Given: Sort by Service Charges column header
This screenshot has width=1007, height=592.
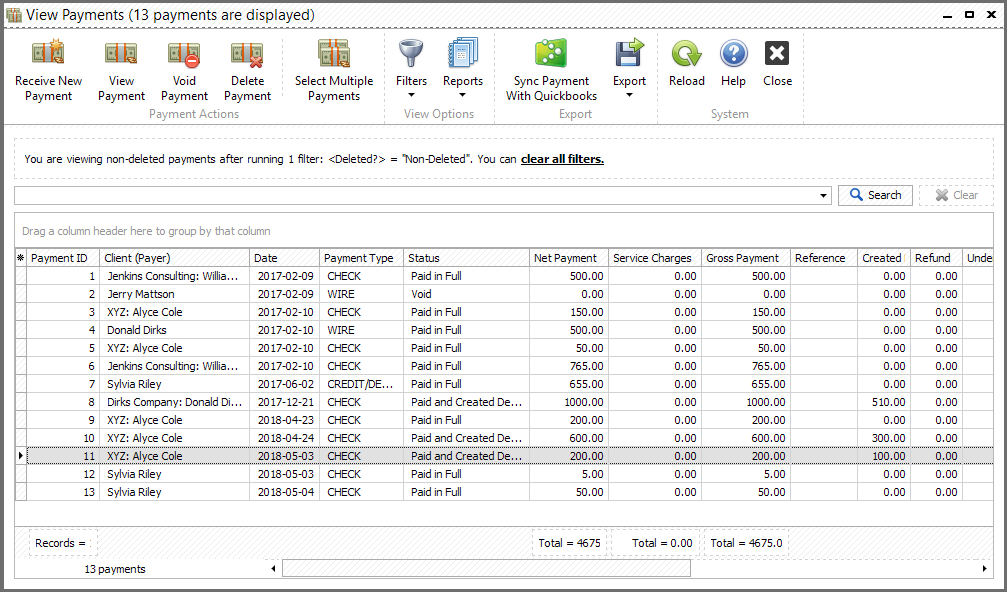Looking at the screenshot, I should (654, 258).
